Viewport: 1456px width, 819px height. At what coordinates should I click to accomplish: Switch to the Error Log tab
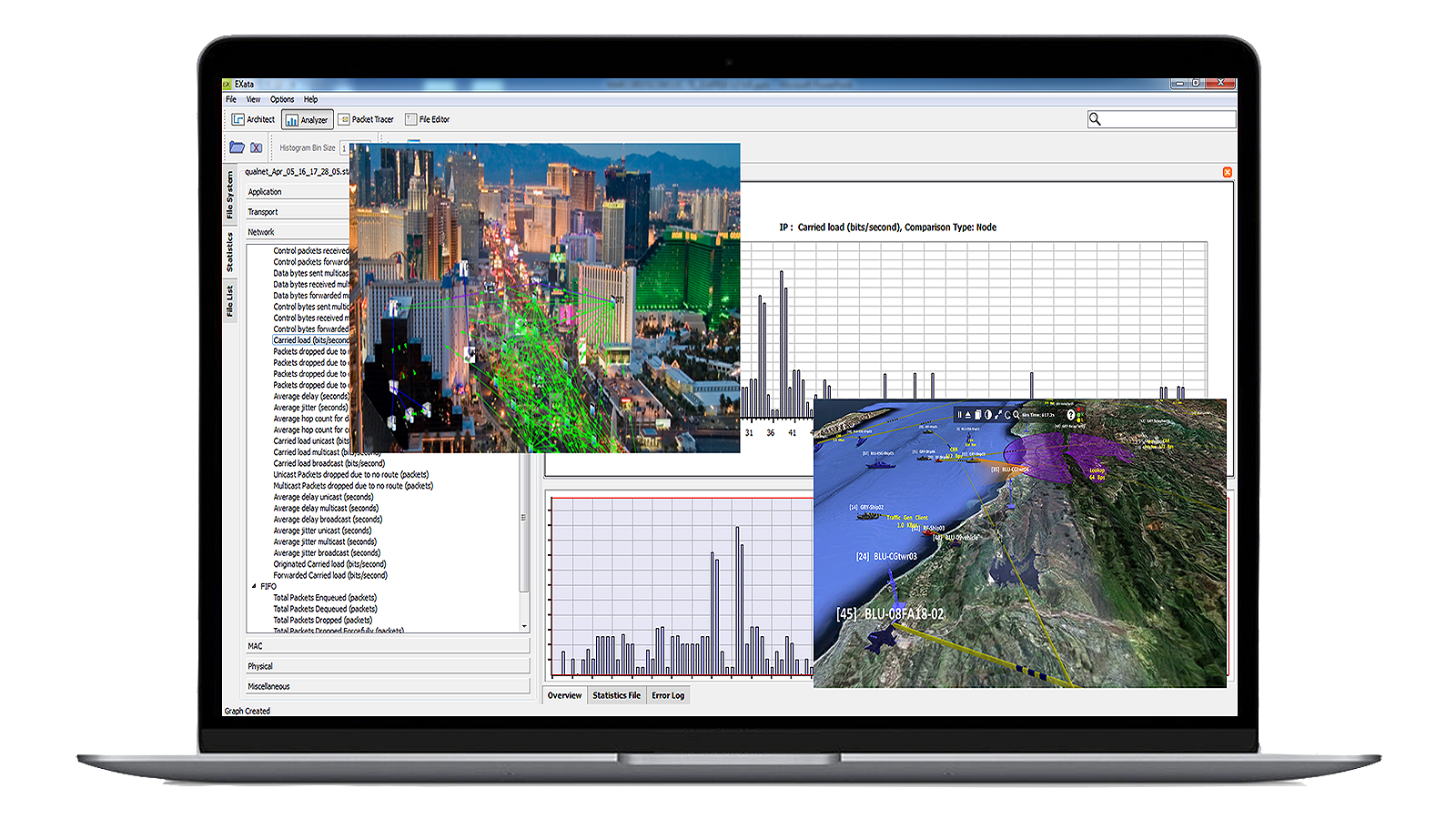[668, 695]
